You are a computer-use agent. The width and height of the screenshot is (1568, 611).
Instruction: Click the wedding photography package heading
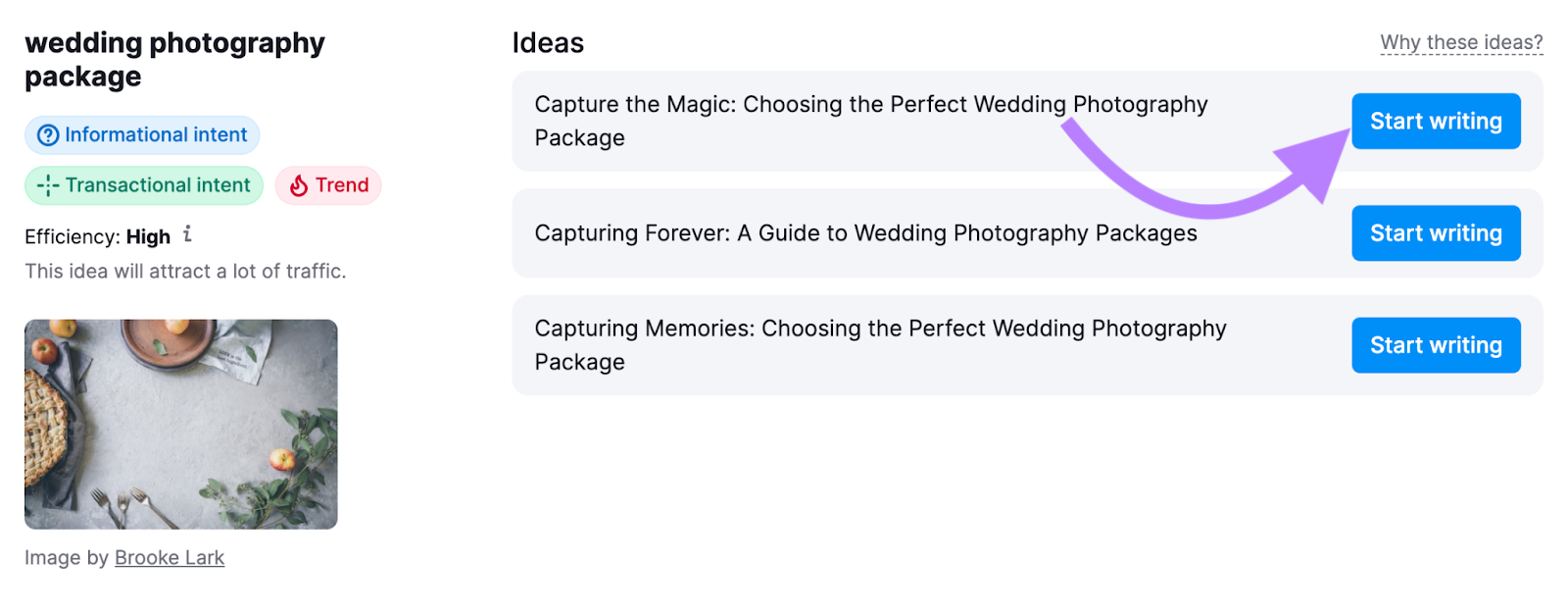[x=175, y=59]
